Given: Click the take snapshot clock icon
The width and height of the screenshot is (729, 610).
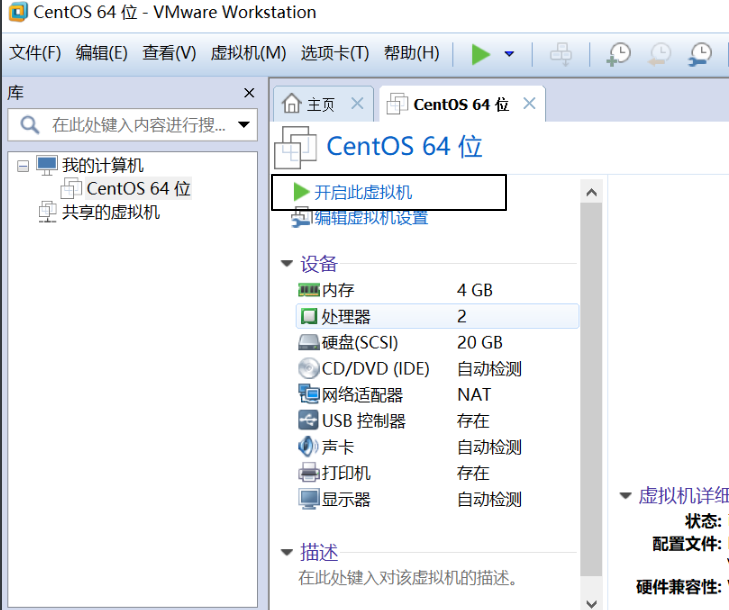Looking at the screenshot, I should point(619,54).
